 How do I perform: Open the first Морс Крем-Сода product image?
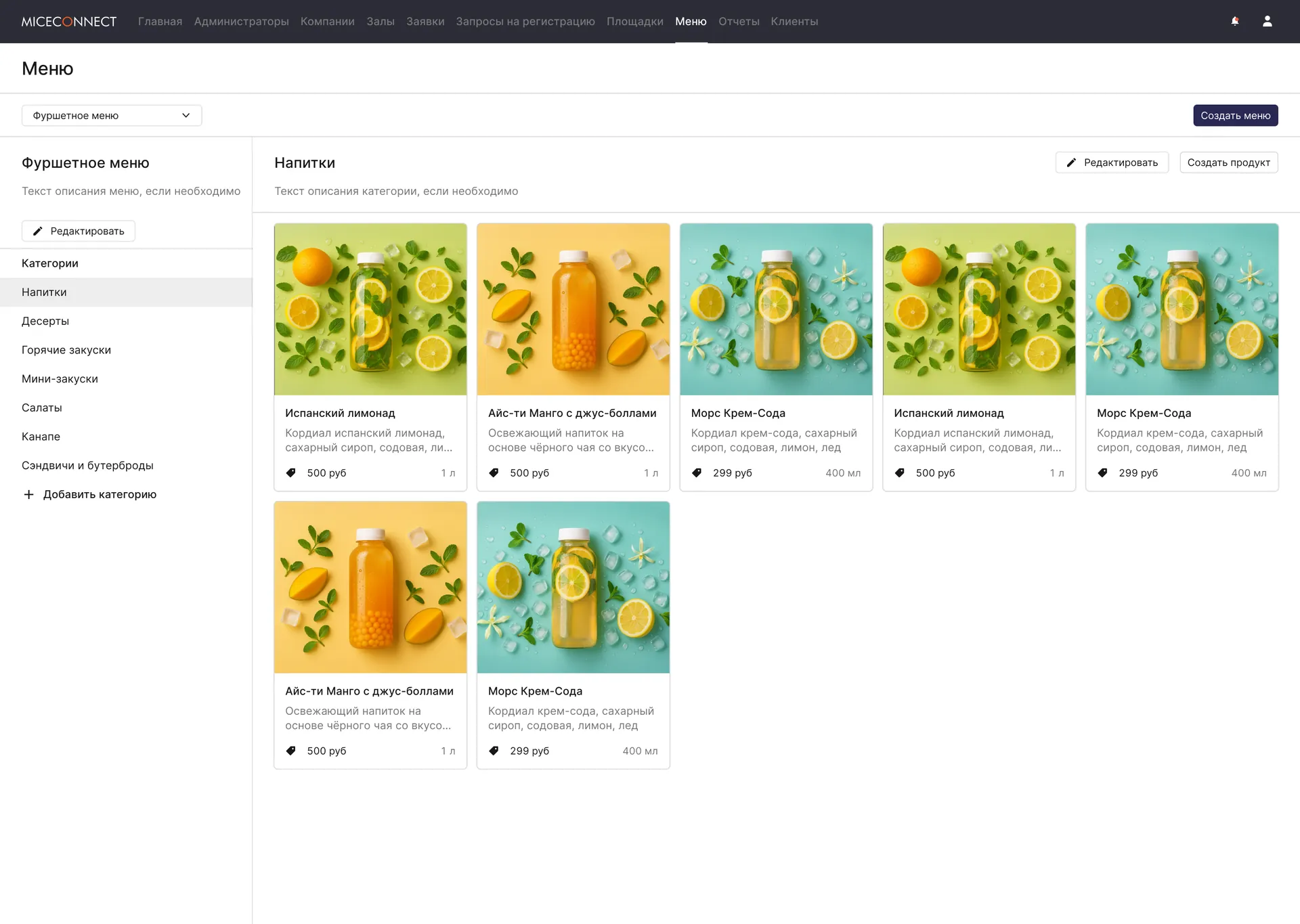(x=776, y=309)
